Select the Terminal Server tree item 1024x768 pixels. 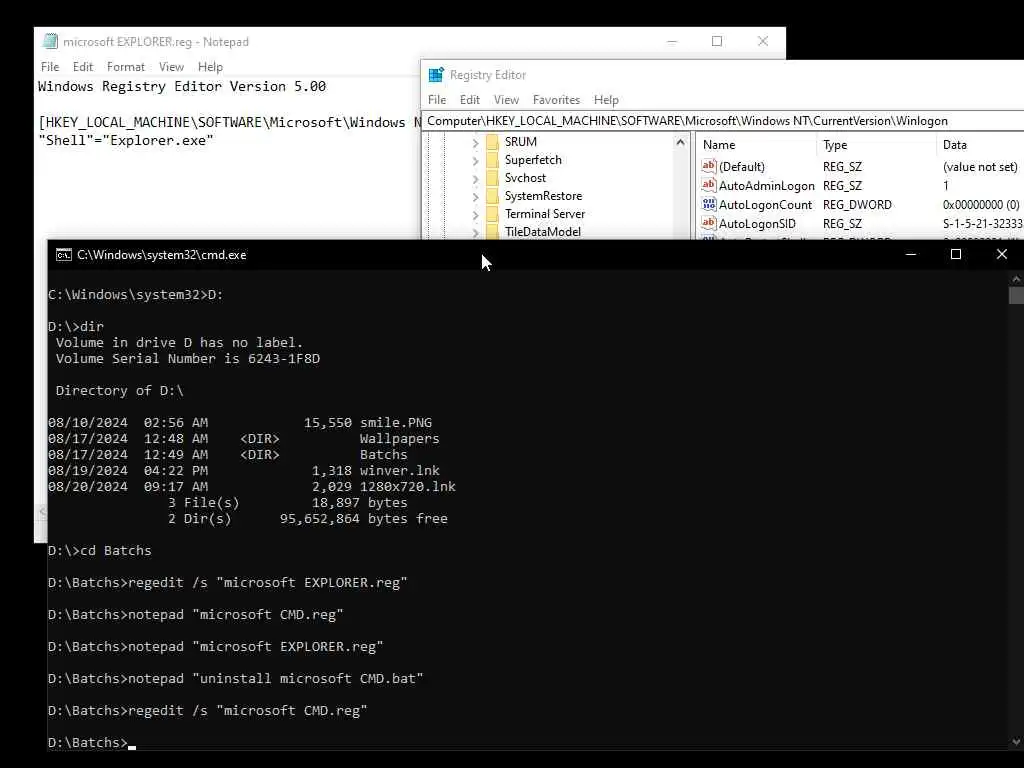[545, 214]
